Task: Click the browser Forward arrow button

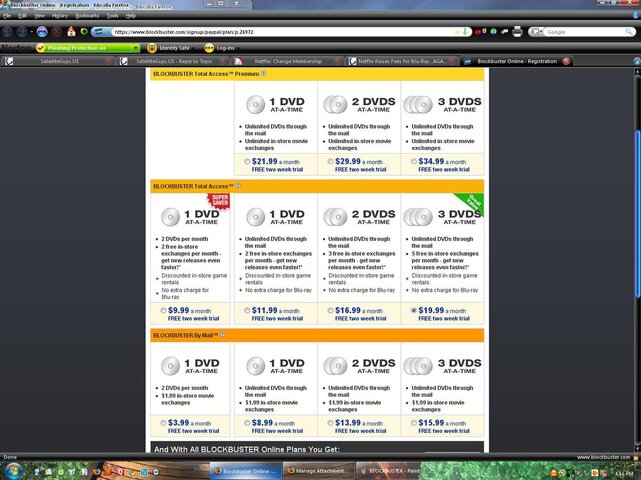Action: (x=22, y=32)
